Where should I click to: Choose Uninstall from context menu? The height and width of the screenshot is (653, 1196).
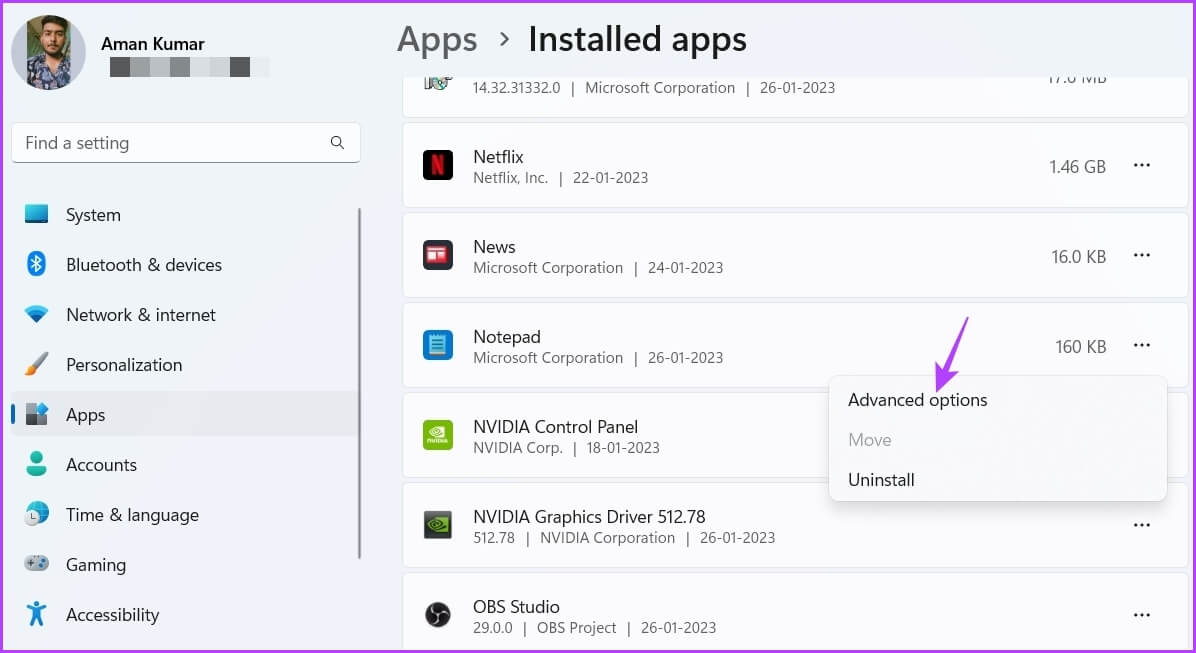[997, 480]
